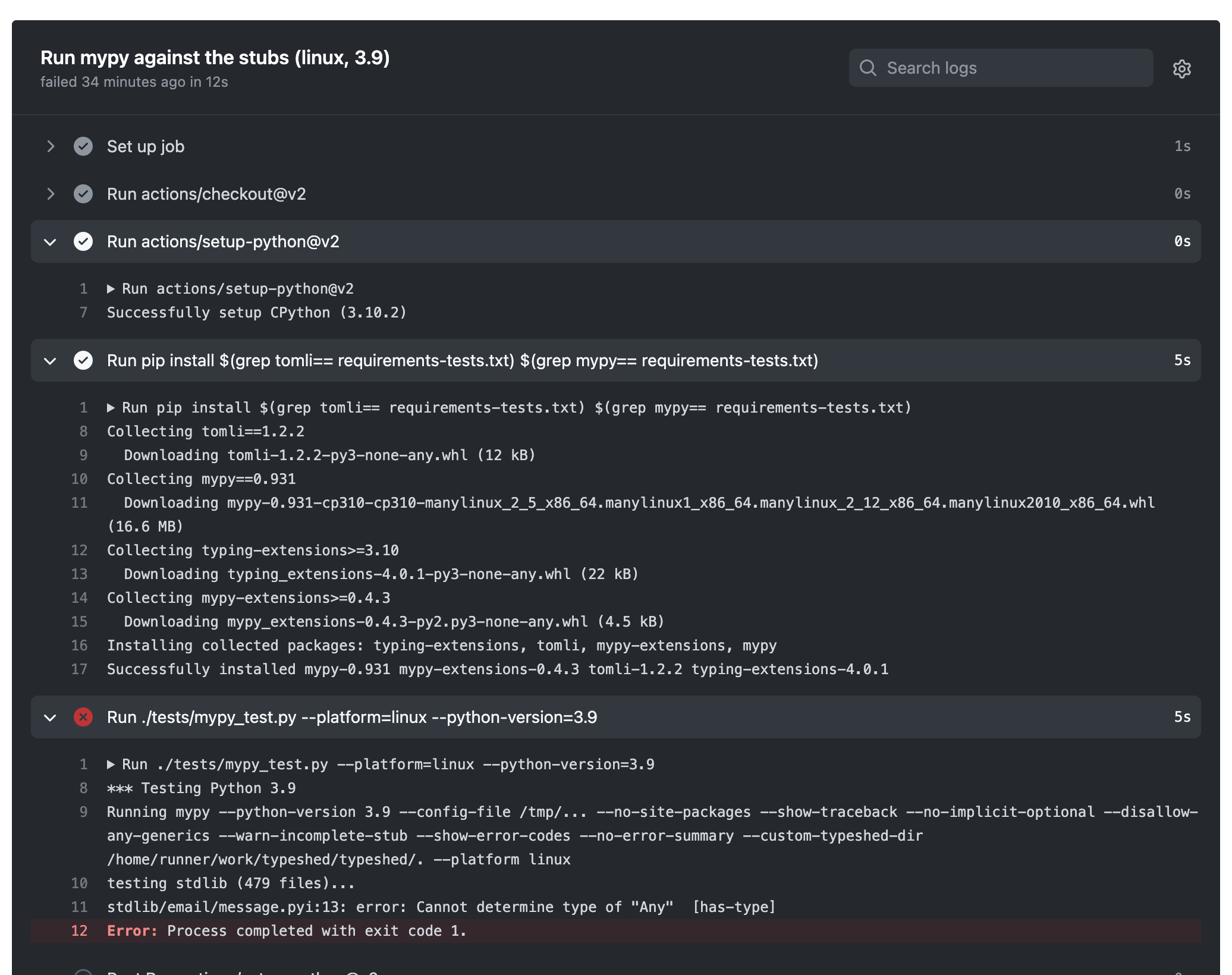The height and width of the screenshot is (975, 1232).
Task: Click the magnifier icon in Search logs
Action: 868,68
